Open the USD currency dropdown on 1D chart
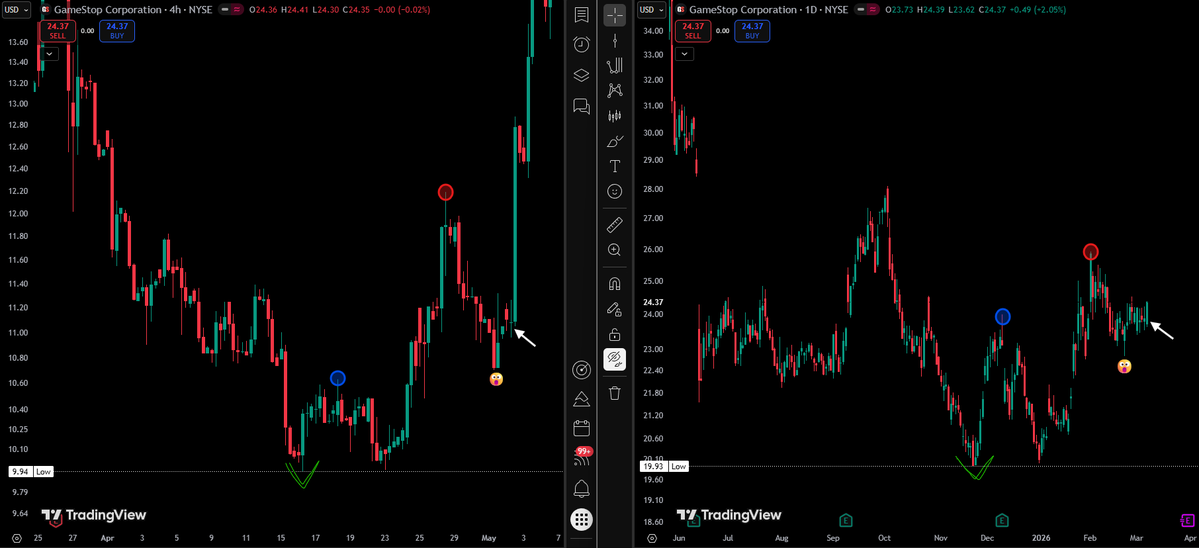Image resolution: width=1199 pixels, height=548 pixels. click(651, 10)
